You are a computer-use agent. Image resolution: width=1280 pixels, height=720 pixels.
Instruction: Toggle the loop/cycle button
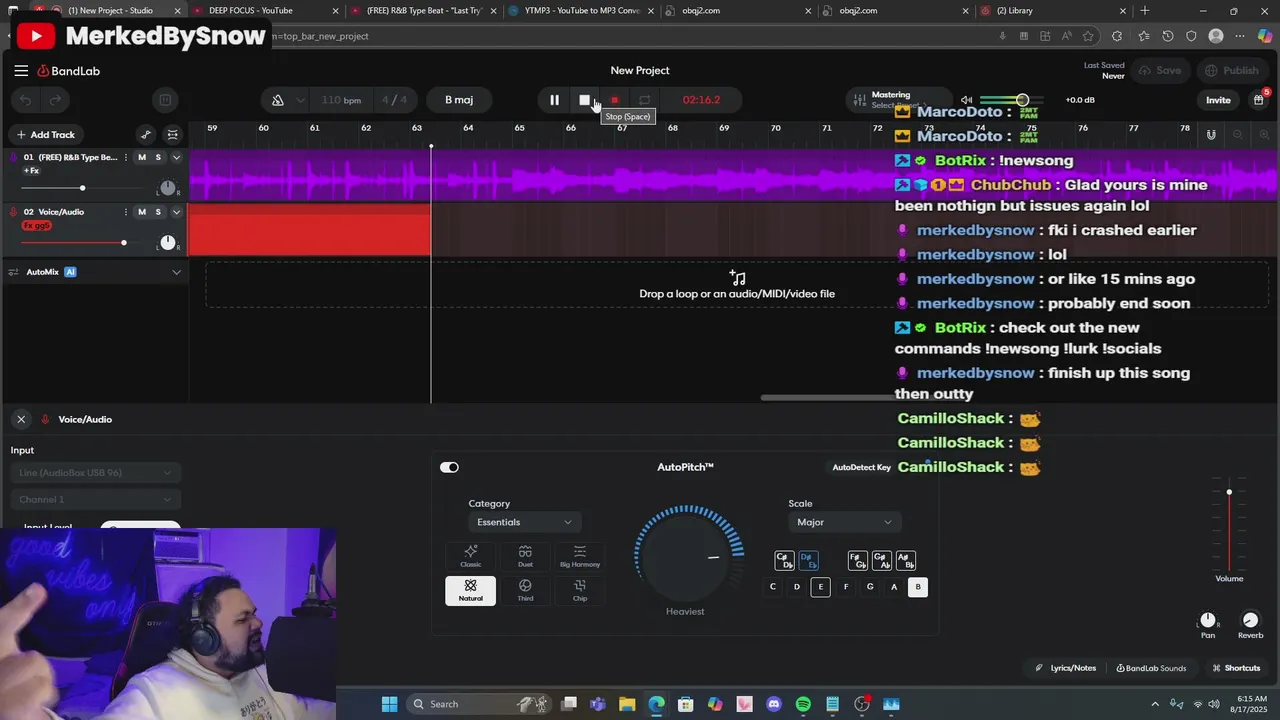645,100
